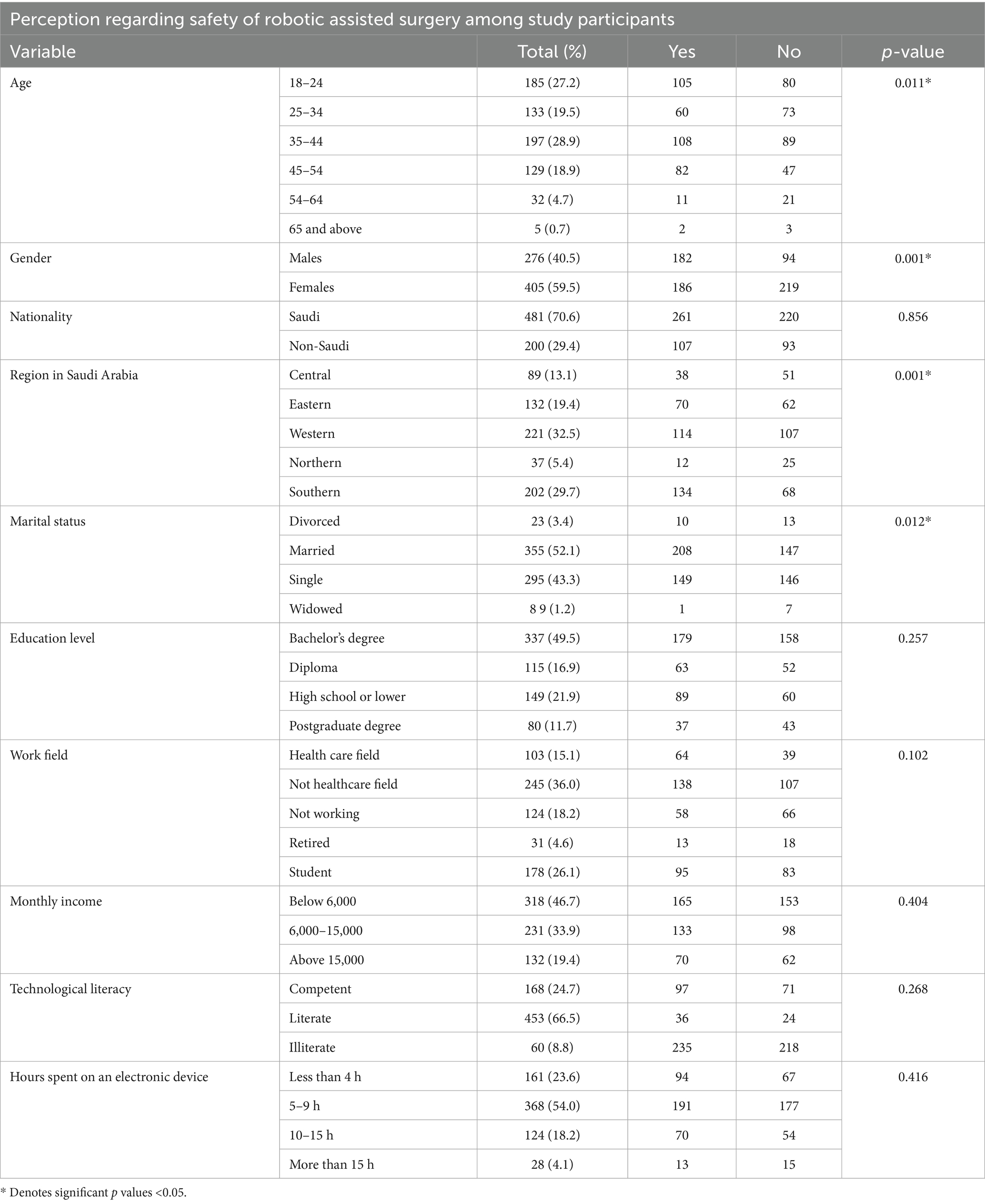
Task: Select the 'Gender' row label
Action: (x=30, y=258)
